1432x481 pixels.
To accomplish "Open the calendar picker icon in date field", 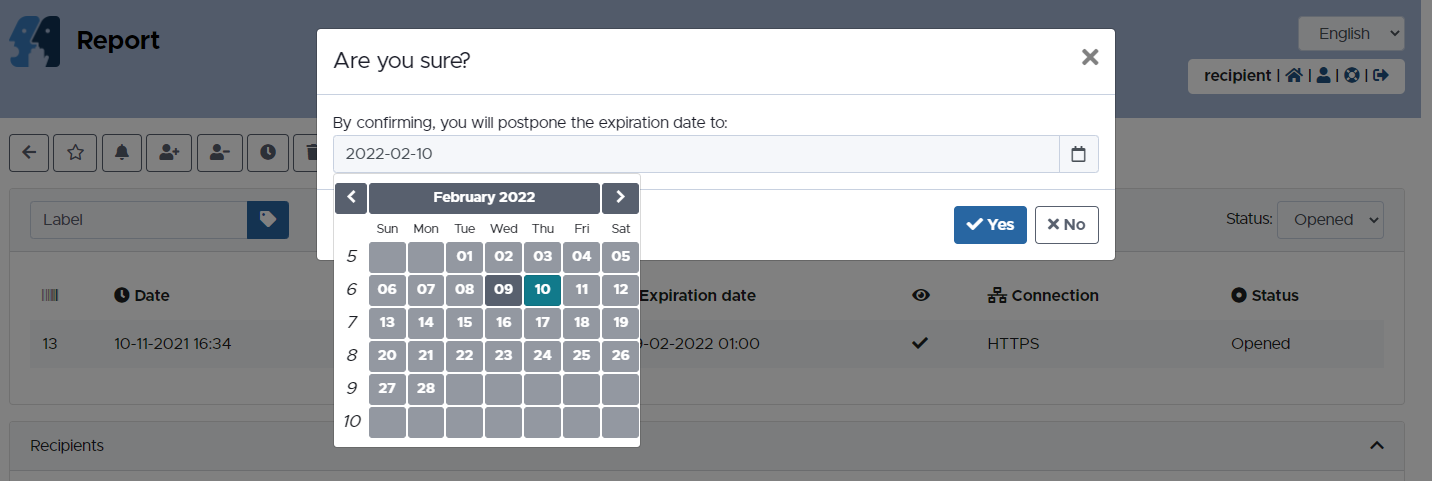I will (1078, 154).
